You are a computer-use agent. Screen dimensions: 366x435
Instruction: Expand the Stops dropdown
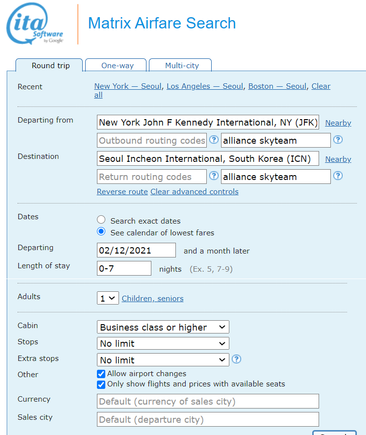pyautogui.click(x=163, y=344)
